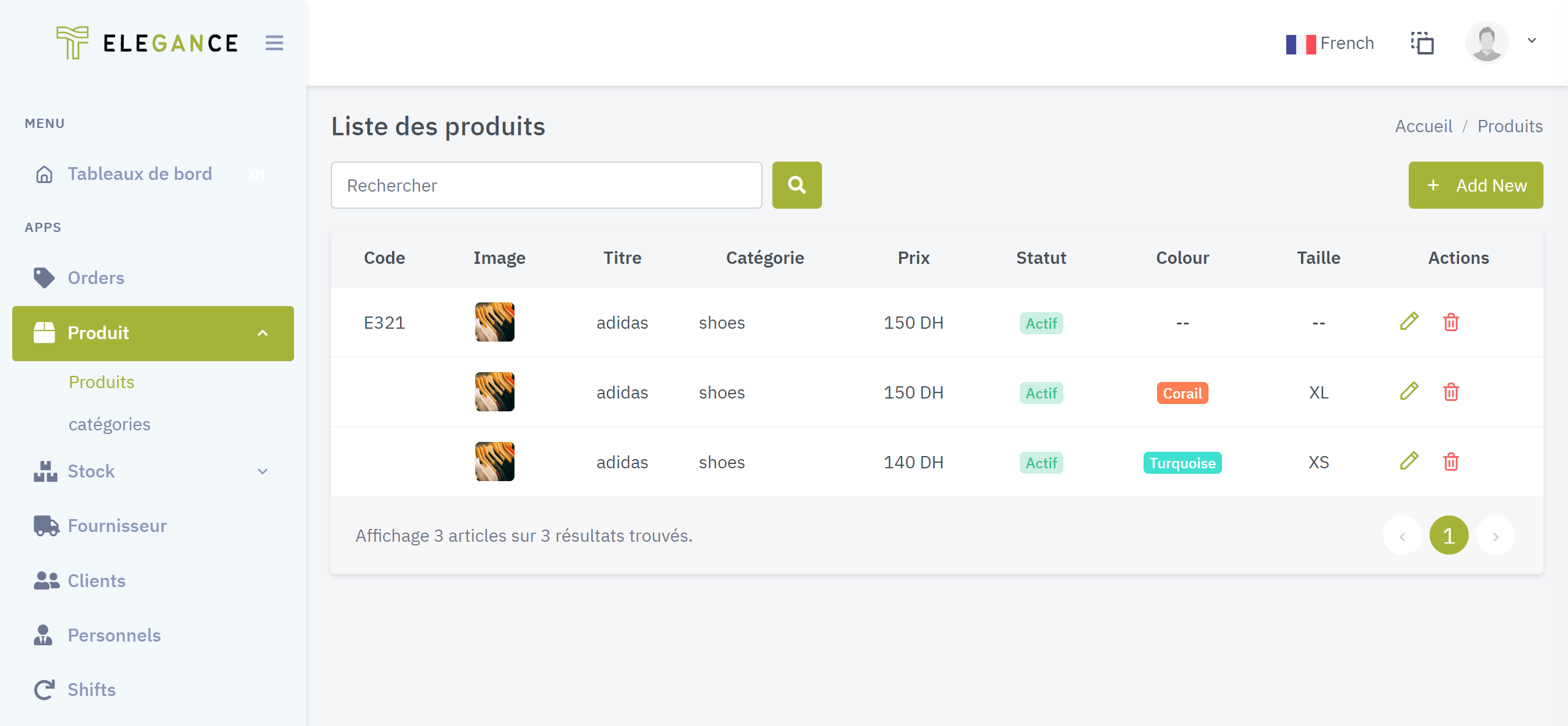Click the Add New button

point(1475,185)
